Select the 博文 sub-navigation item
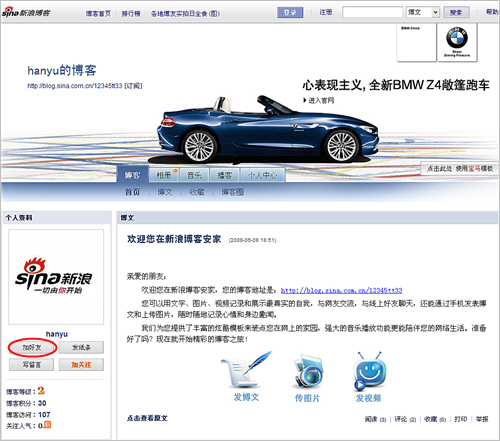500x441 pixels. [165, 192]
